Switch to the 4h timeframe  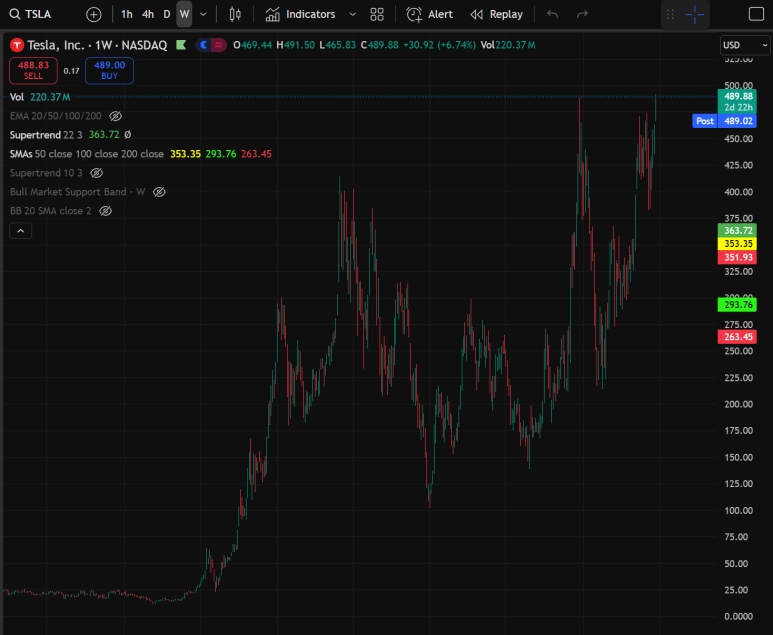point(148,14)
